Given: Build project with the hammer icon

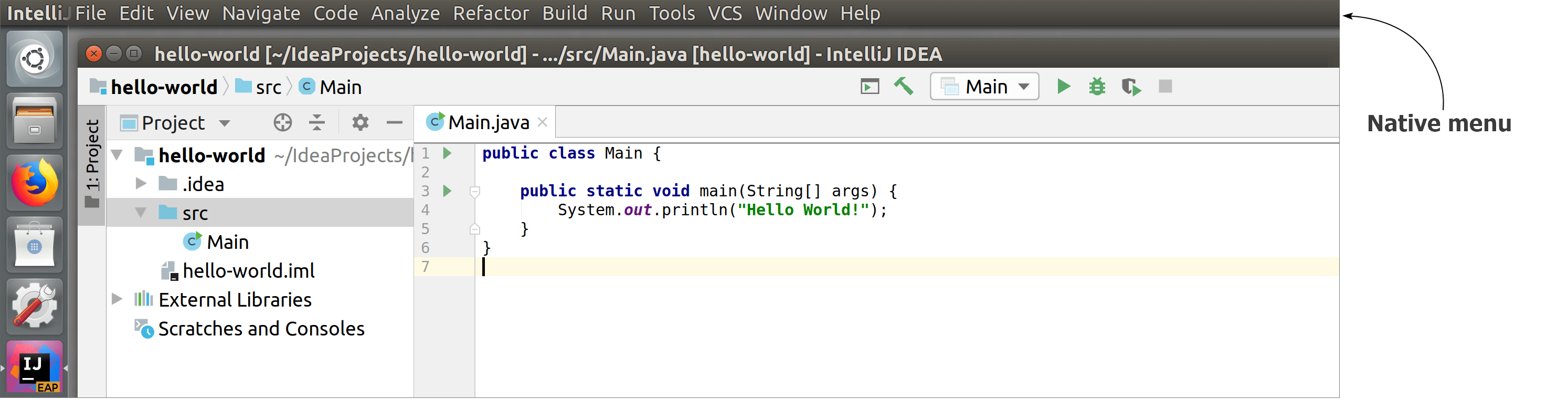Looking at the screenshot, I should pos(903,87).
